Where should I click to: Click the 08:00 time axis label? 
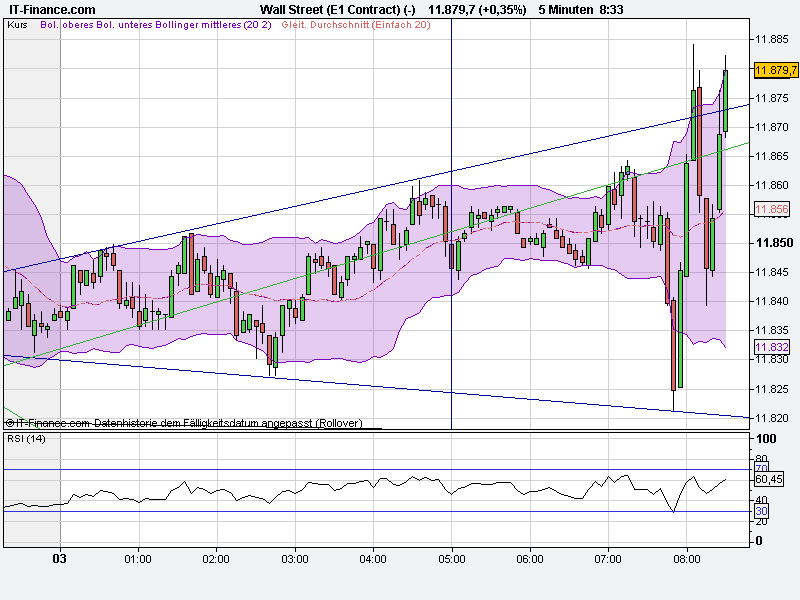(687, 559)
